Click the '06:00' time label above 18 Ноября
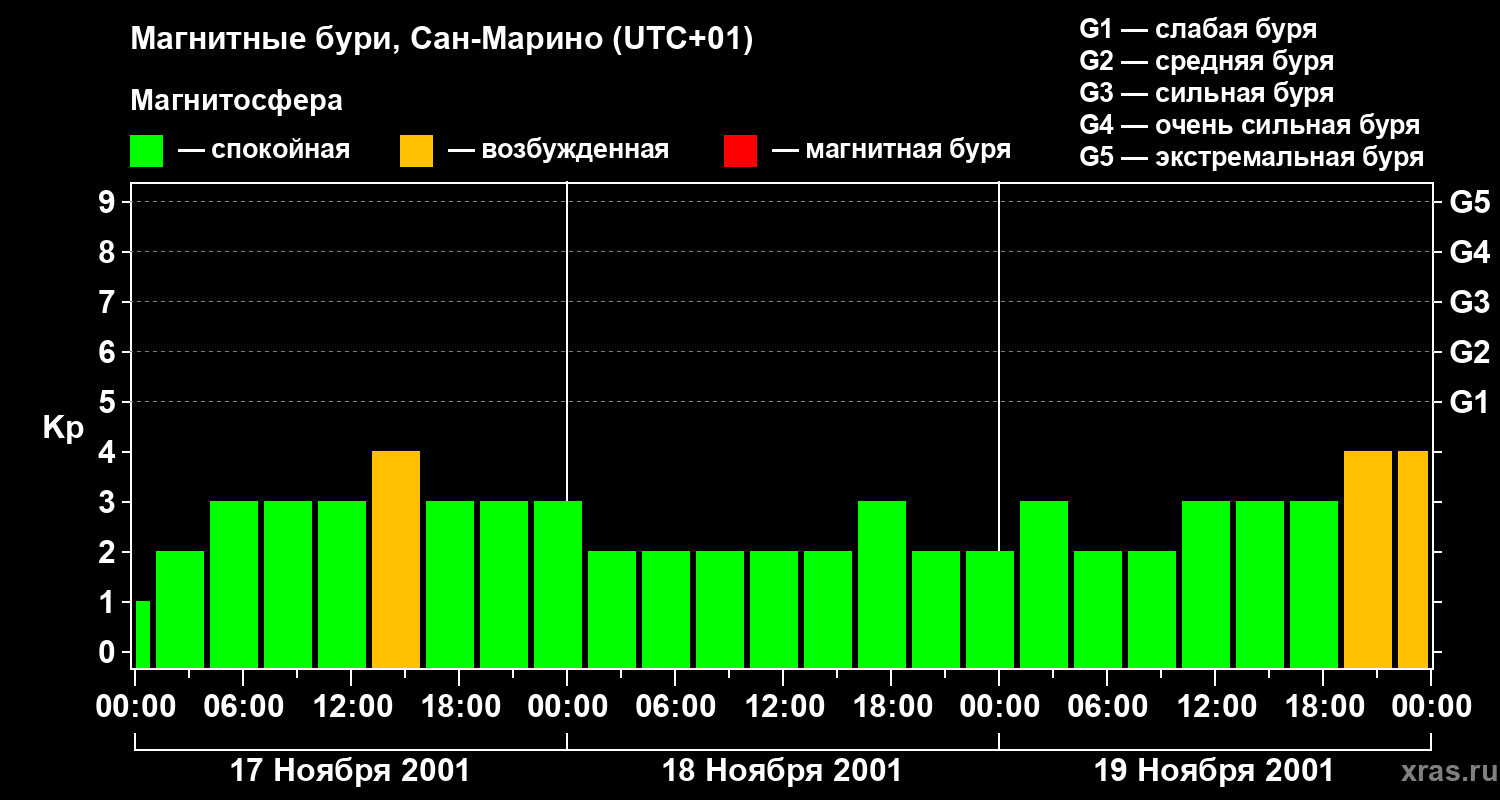1500x800 pixels. click(x=675, y=706)
